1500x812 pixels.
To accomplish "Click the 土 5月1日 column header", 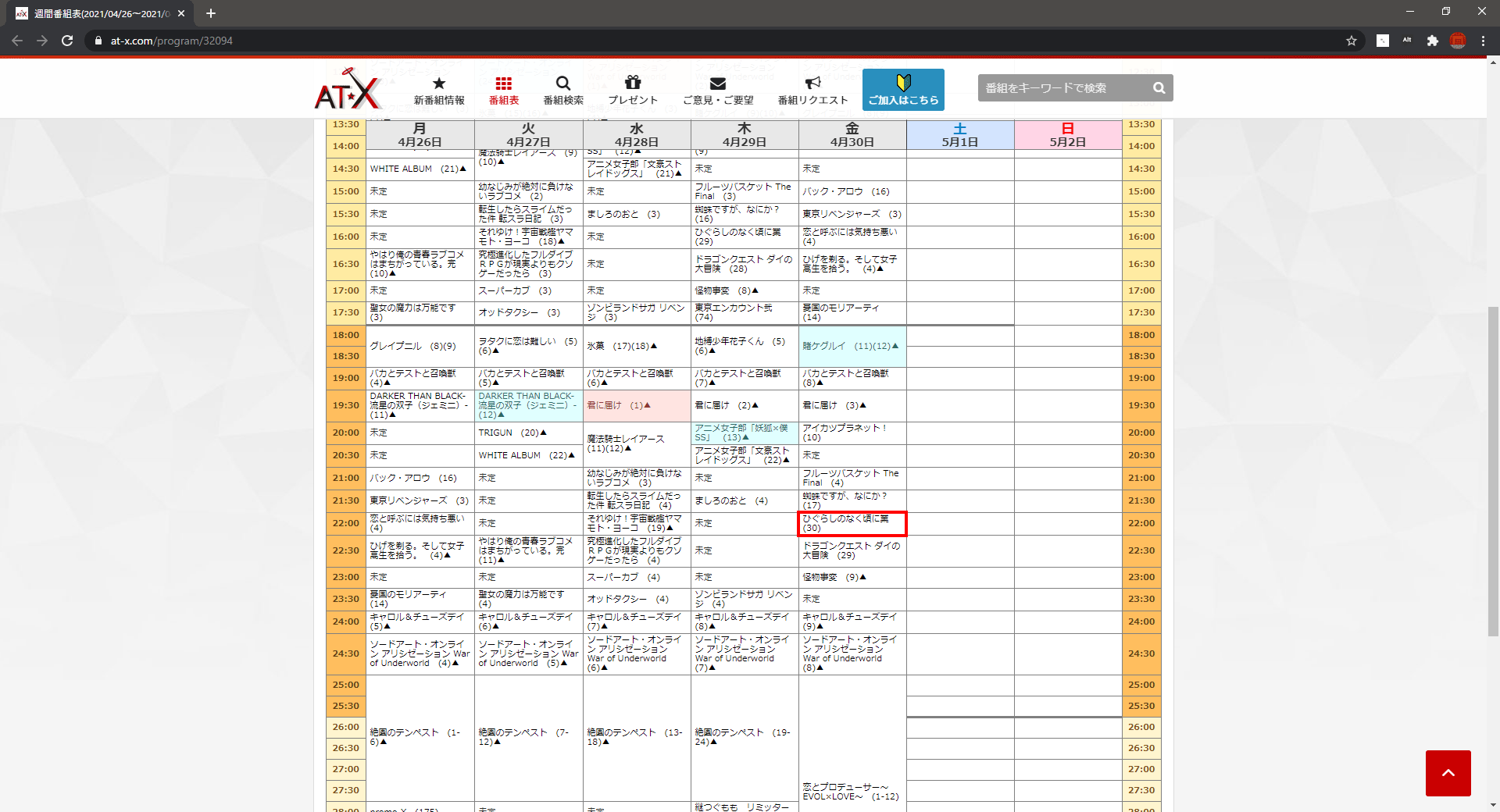I will 960,134.
